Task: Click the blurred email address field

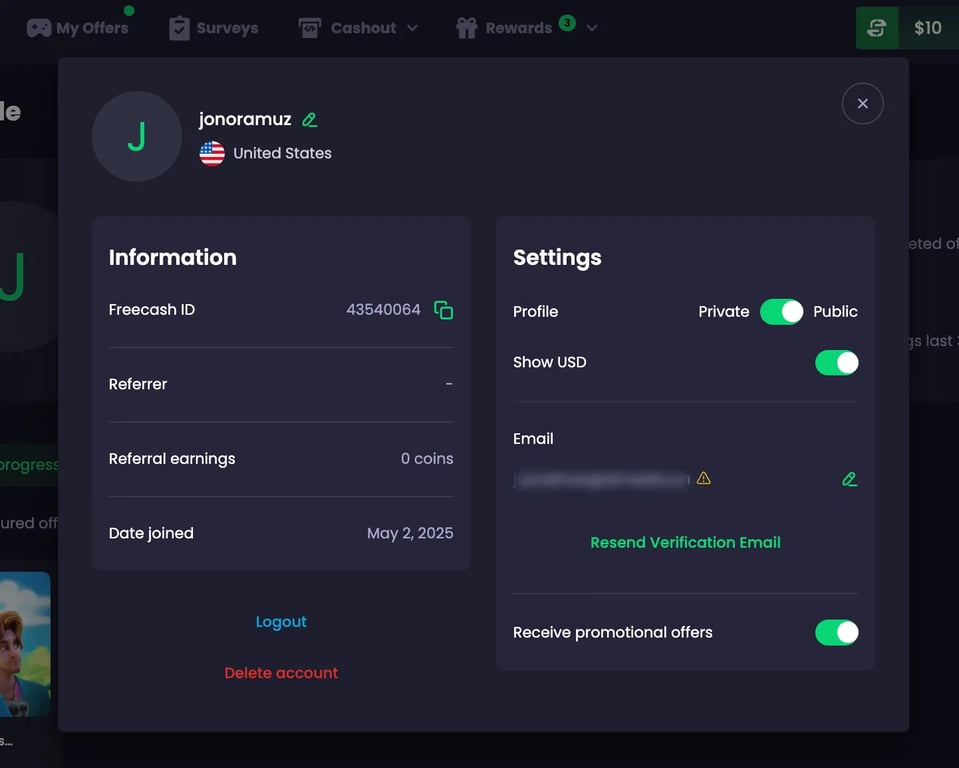Action: (602, 480)
